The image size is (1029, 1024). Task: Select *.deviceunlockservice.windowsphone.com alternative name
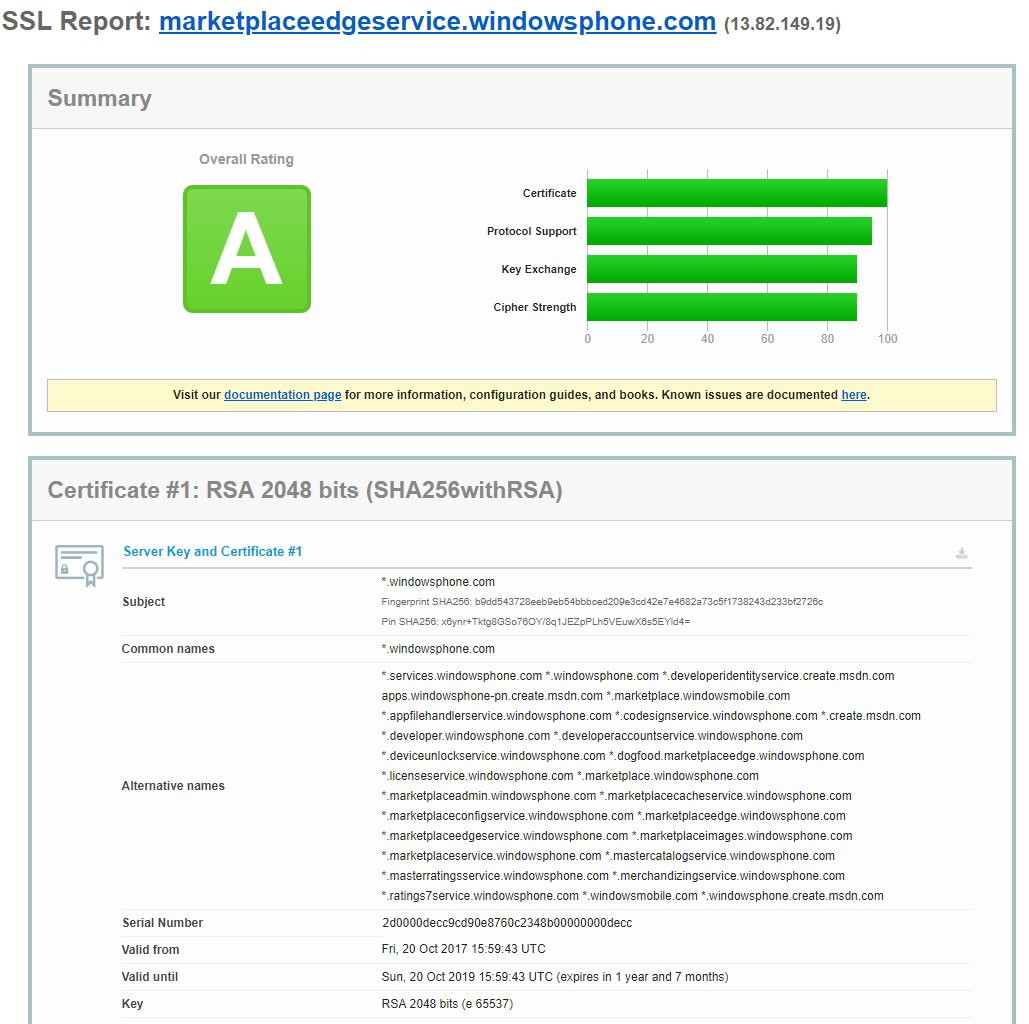tap(494, 756)
